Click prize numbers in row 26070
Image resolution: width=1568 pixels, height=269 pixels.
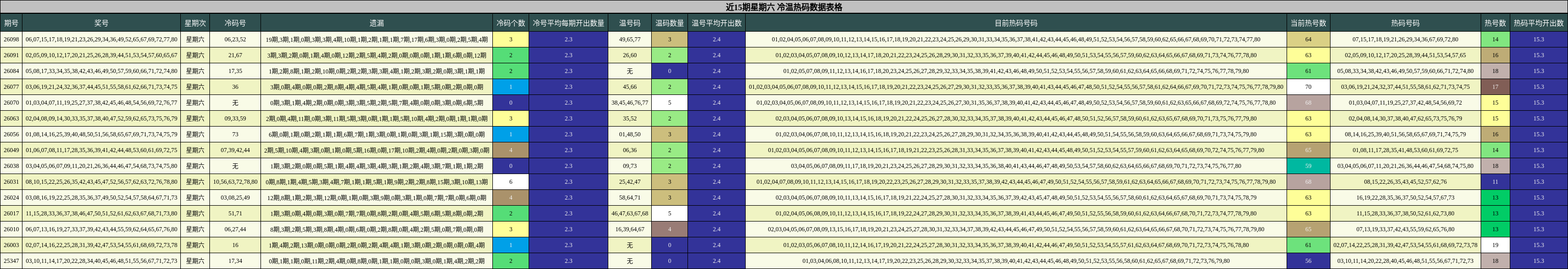[102, 103]
